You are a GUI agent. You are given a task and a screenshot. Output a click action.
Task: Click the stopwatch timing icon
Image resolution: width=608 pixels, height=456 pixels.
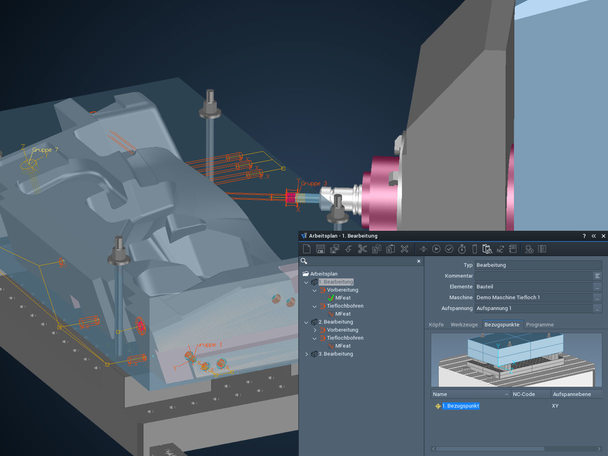click(462, 249)
